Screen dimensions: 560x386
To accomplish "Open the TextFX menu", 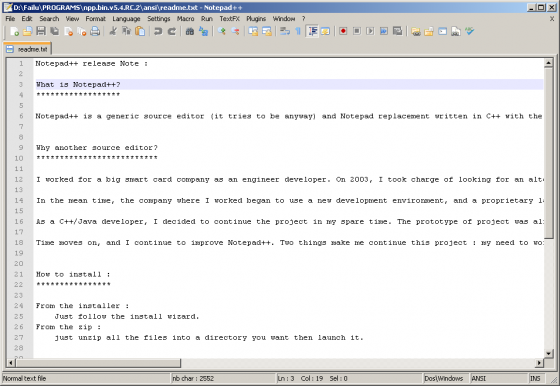I will click(x=229, y=19).
